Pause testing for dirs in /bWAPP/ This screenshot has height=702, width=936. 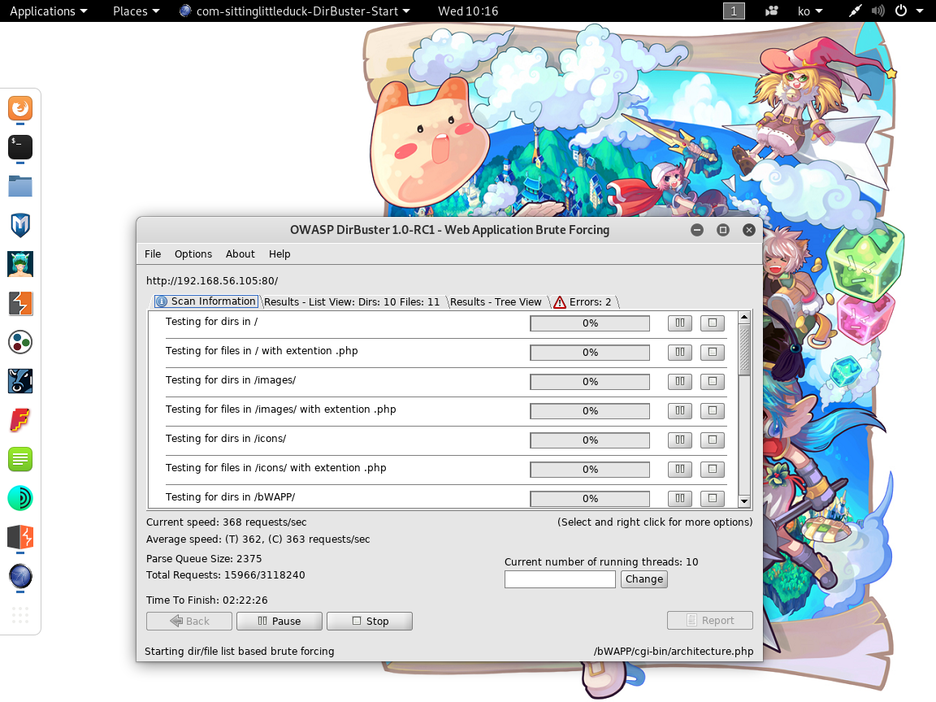[x=679, y=498]
